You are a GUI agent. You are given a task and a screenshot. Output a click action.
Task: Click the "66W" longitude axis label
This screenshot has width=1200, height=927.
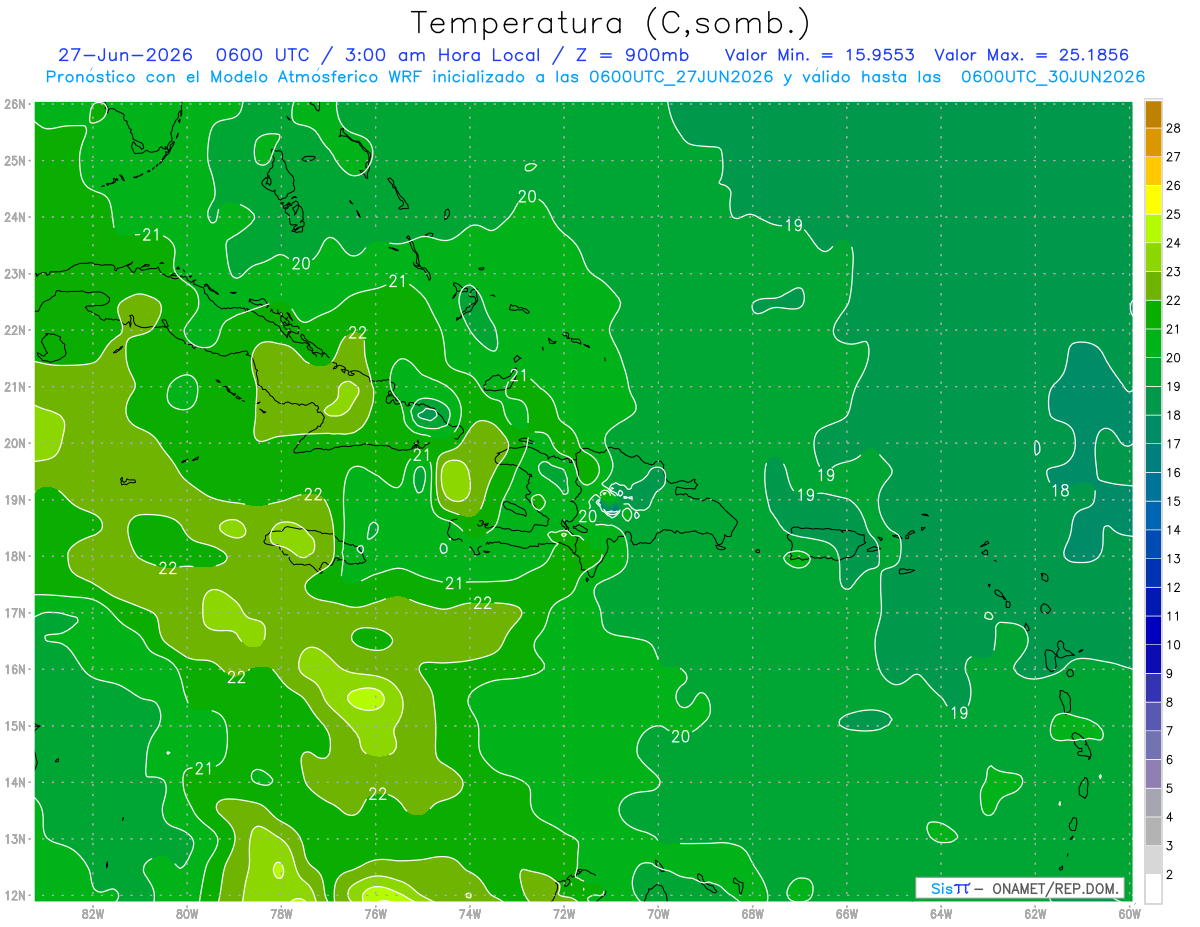tap(847, 912)
